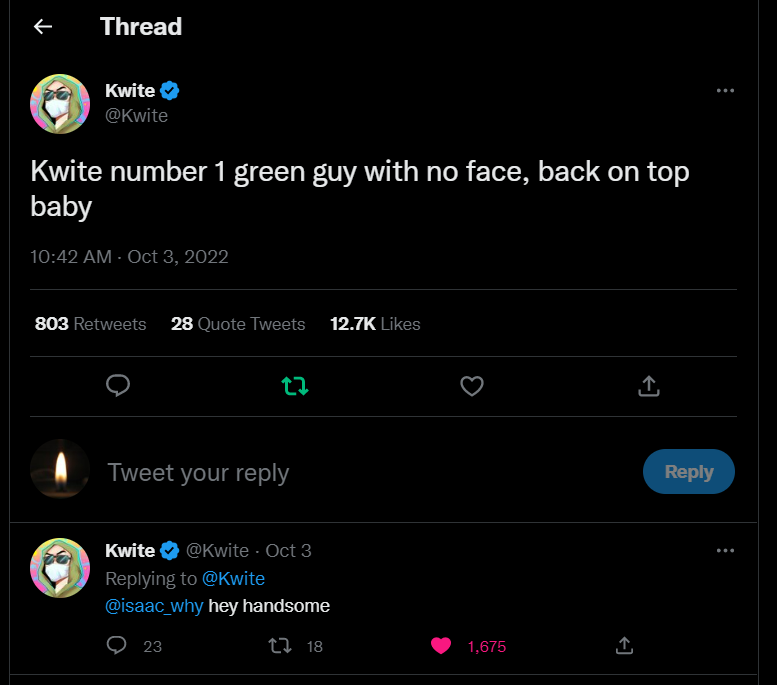Open more options for the reply tweet
The height and width of the screenshot is (685, 777).
pos(726,551)
